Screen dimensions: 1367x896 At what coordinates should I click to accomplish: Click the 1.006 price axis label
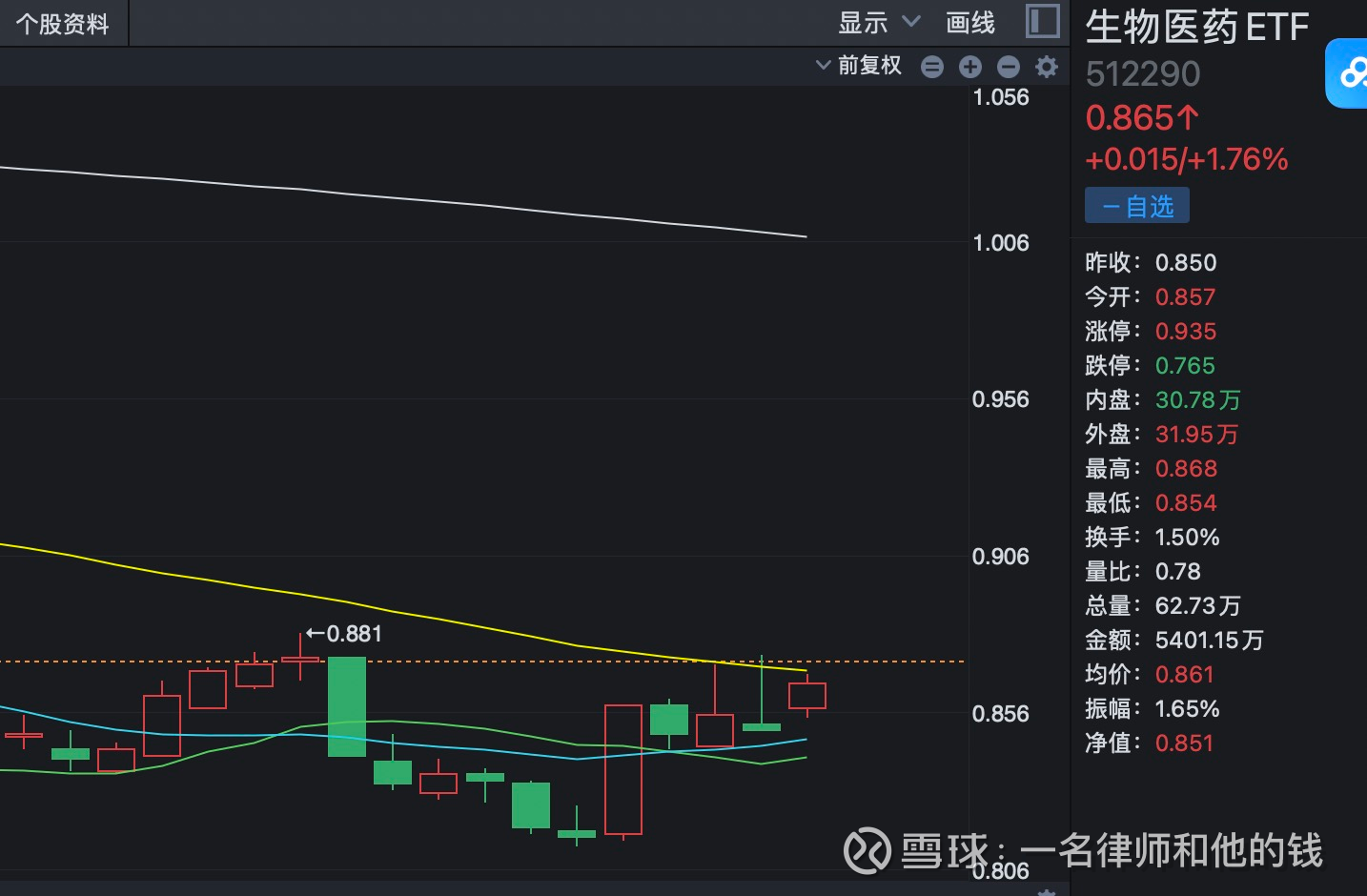pyautogui.click(x=1000, y=243)
